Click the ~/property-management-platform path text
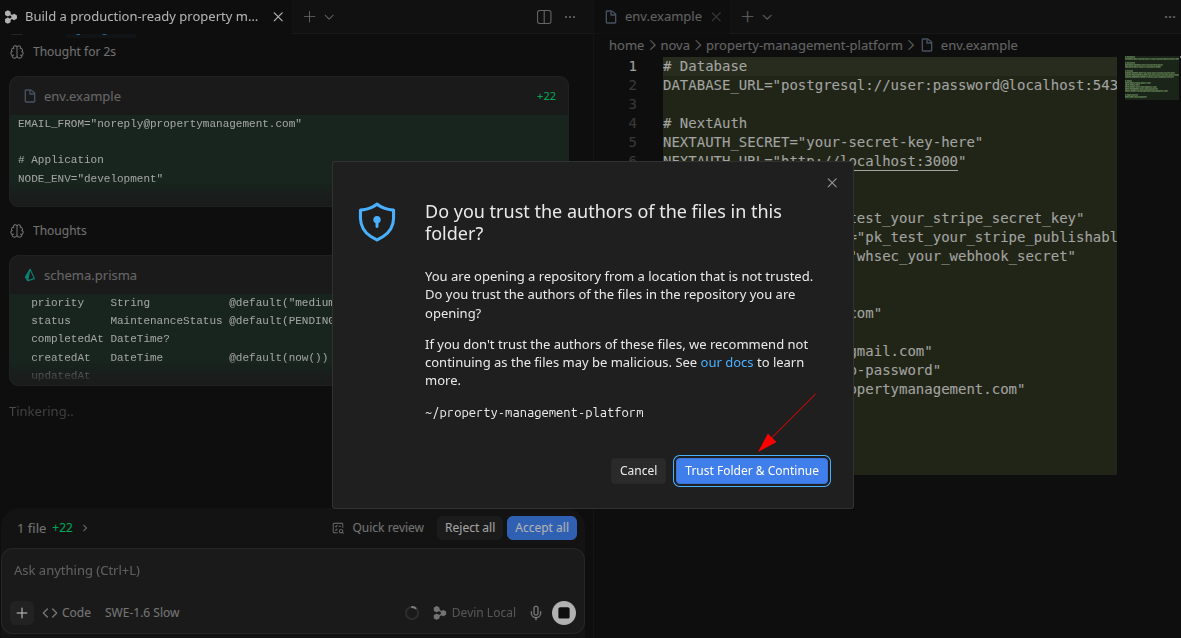 (x=534, y=413)
